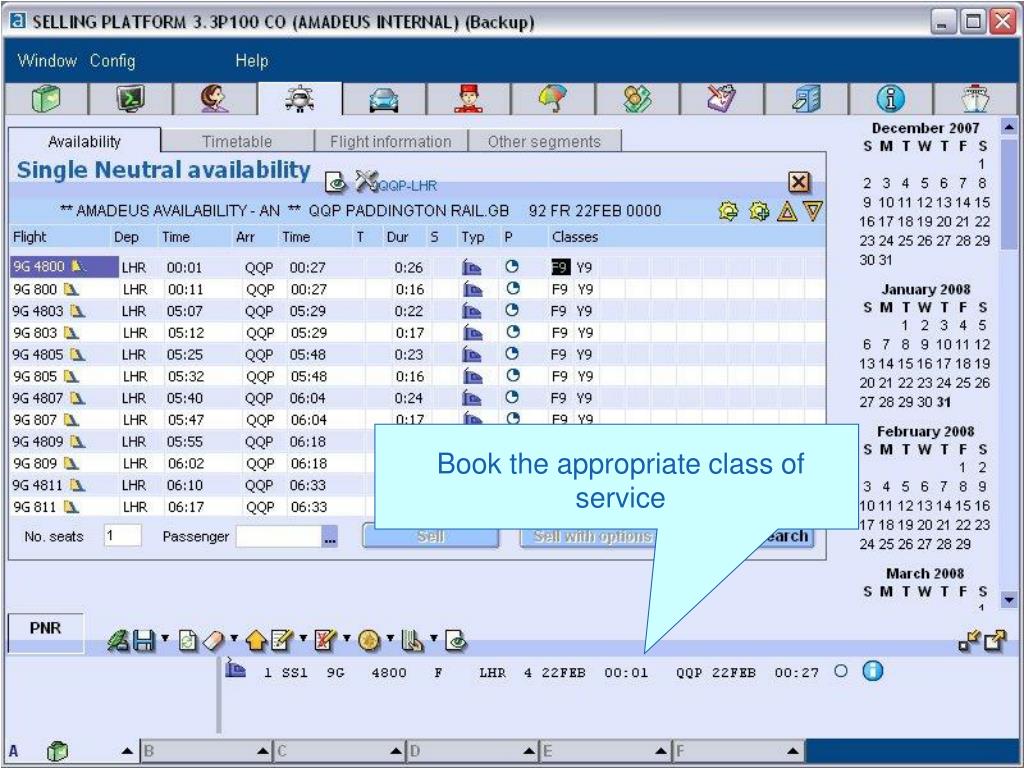Click the calendar scrollbar up arrow
Image resolution: width=1024 pixels, height=768 pixels.
1009,127
